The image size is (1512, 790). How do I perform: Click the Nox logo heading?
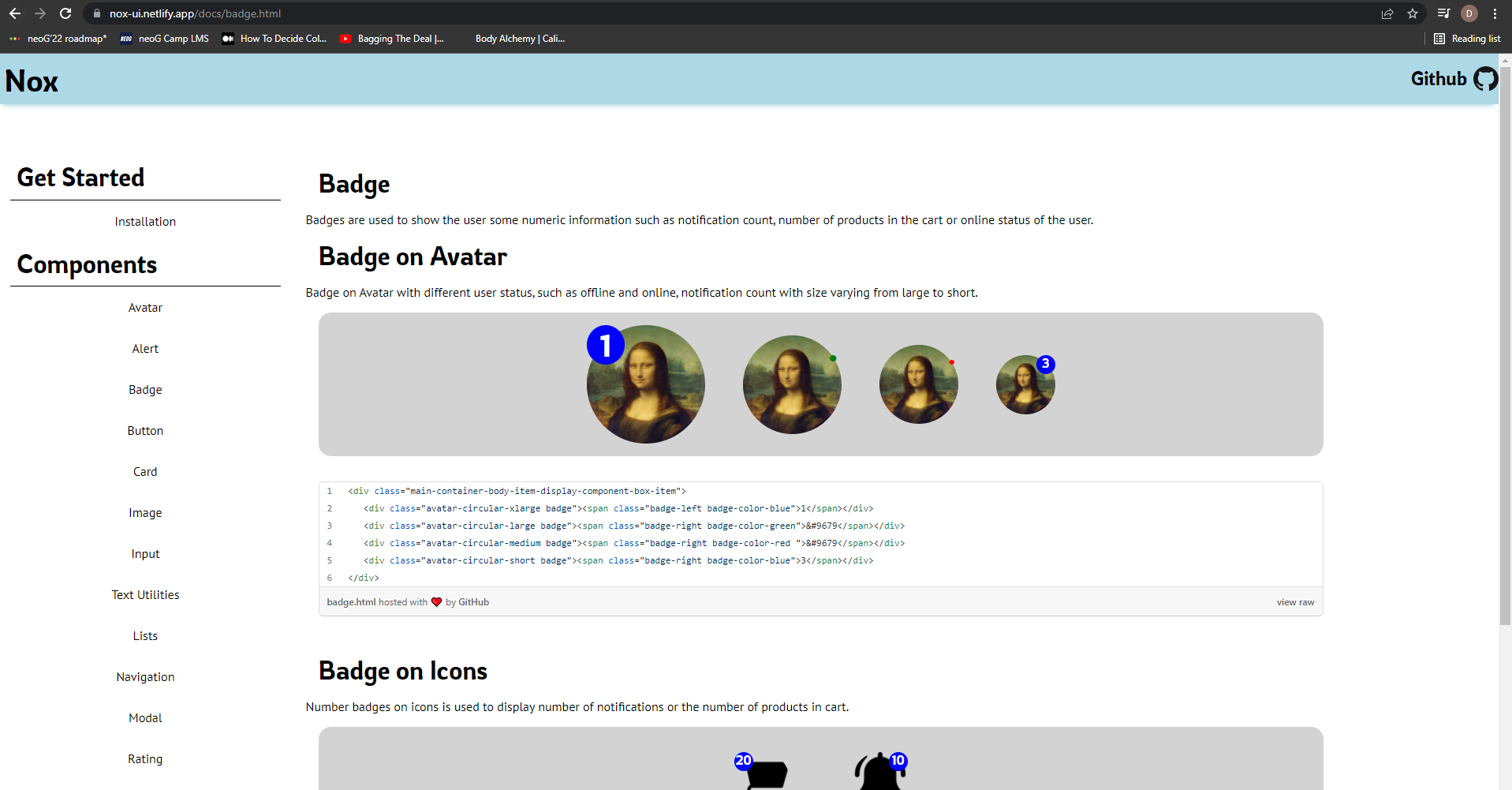[32, 81]
